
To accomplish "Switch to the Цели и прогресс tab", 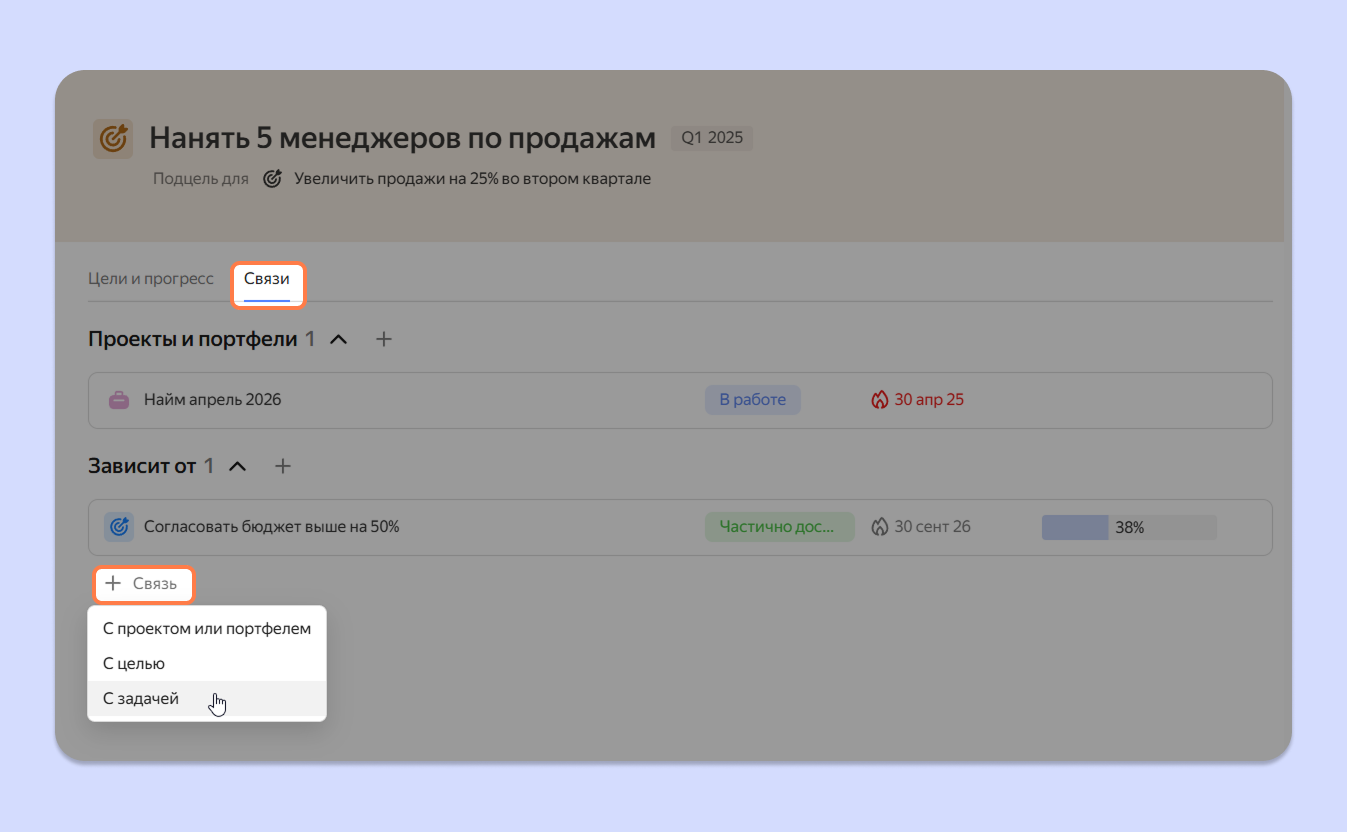I will (151, 279).
